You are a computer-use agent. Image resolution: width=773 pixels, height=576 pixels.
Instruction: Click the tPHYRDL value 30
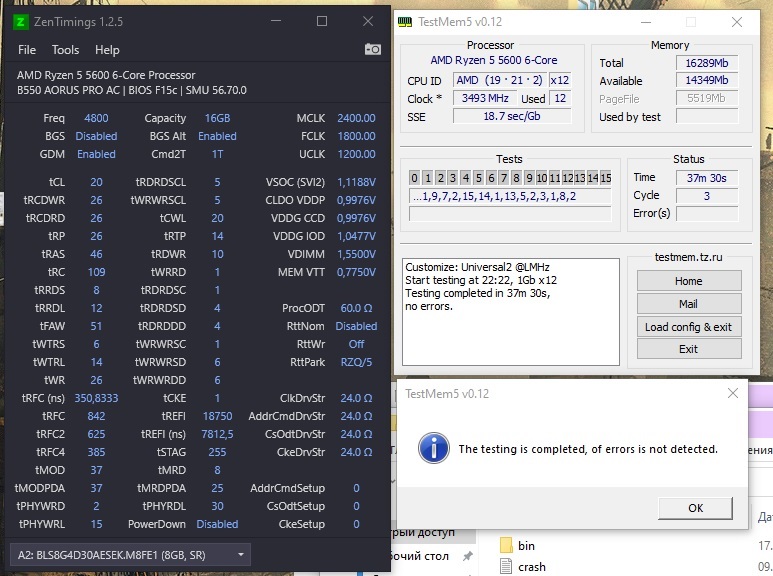[x=217, y=506]
